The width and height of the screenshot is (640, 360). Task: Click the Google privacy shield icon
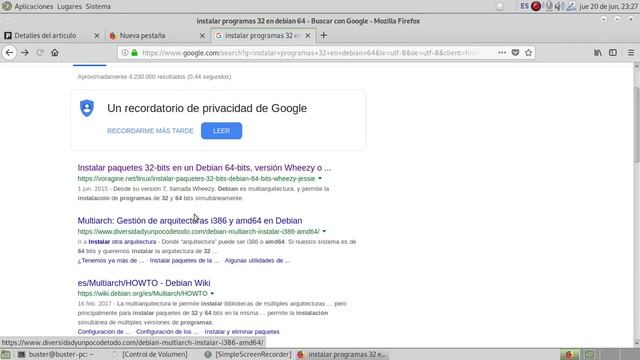click(x=87, y=108)
